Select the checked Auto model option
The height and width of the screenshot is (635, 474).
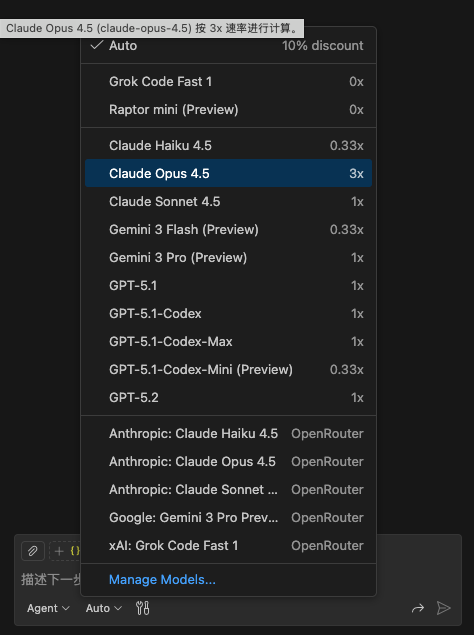pyautogui.click(x=228, y=45)
